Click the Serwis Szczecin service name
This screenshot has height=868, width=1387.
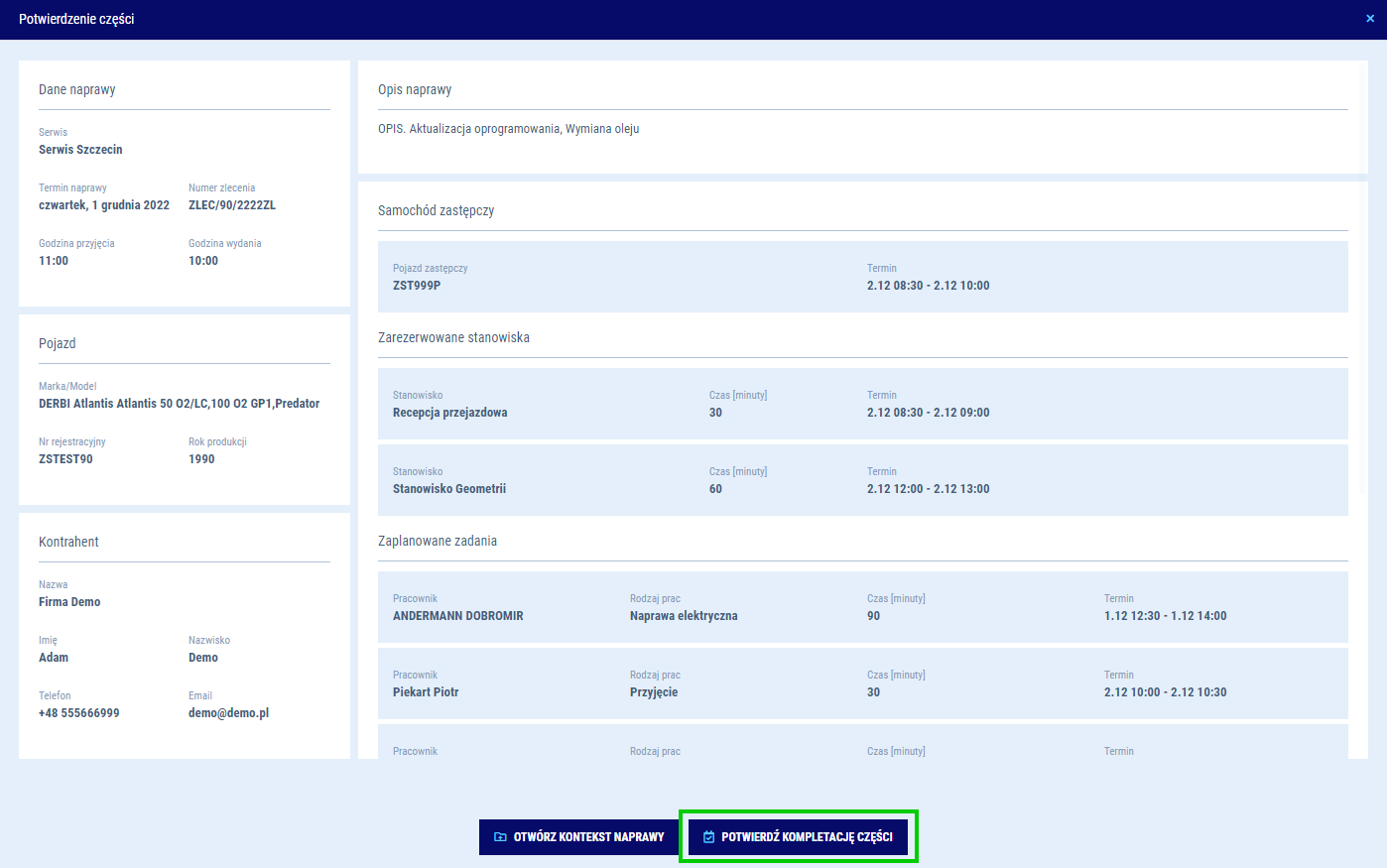point(80,150)
